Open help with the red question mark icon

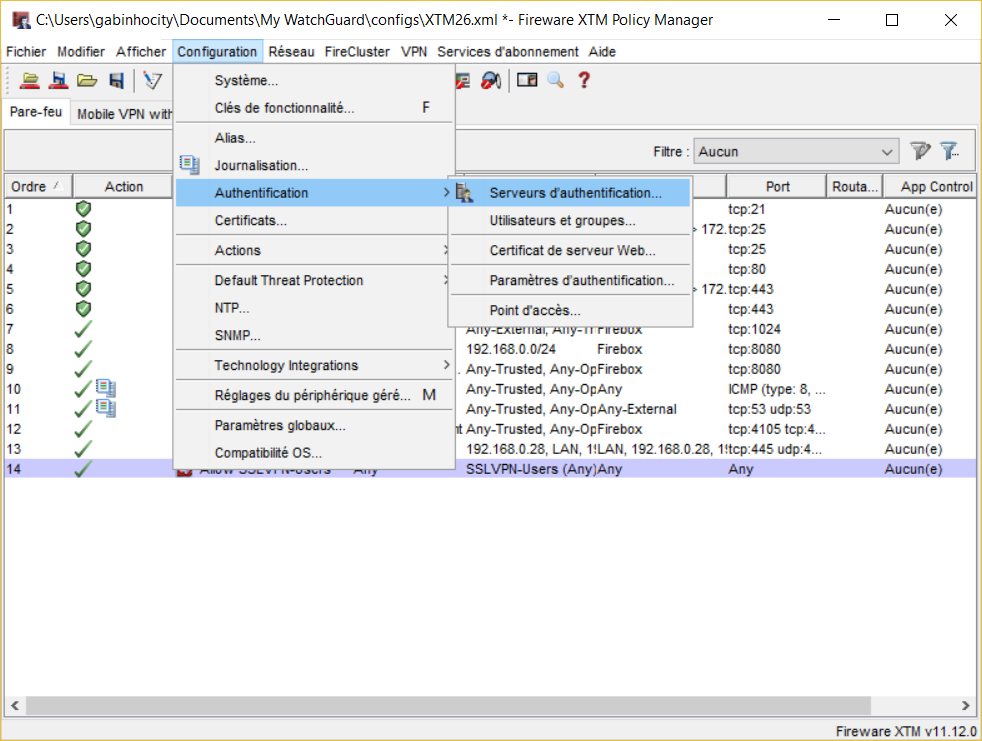[584, 80]
